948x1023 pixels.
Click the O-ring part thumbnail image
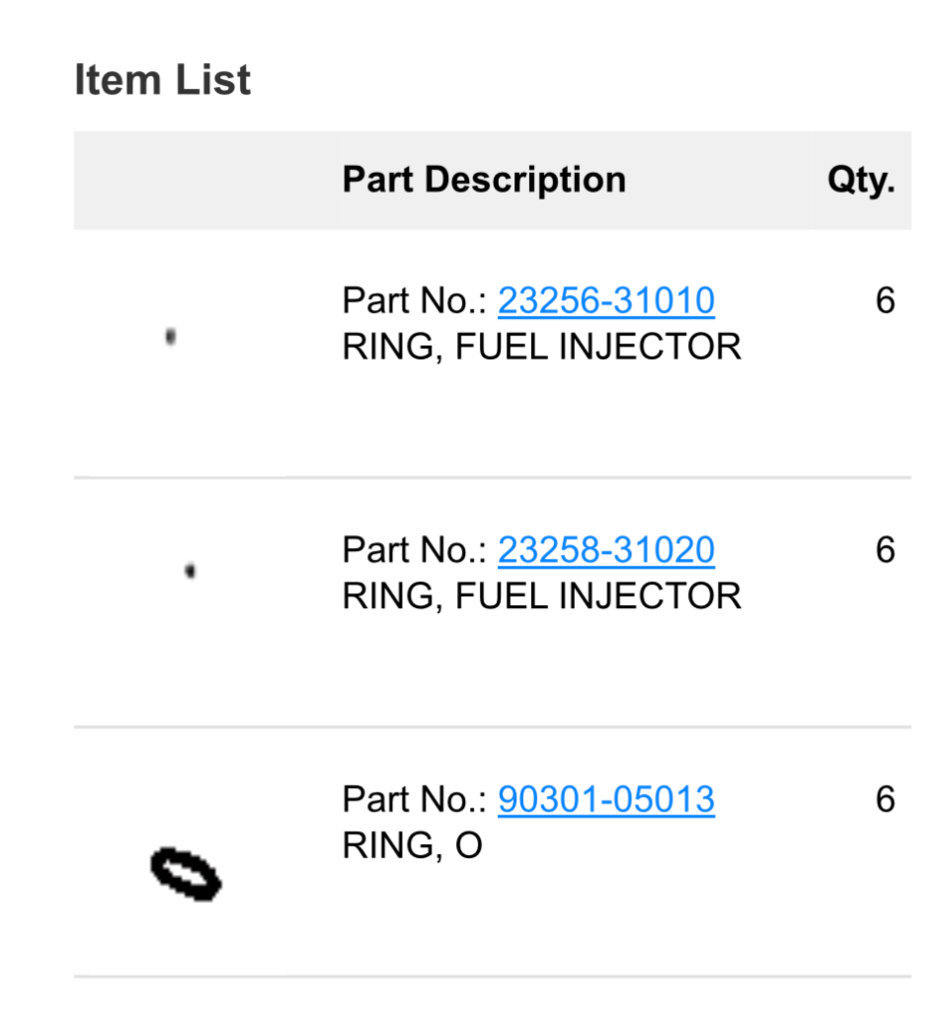click(187, 874)
